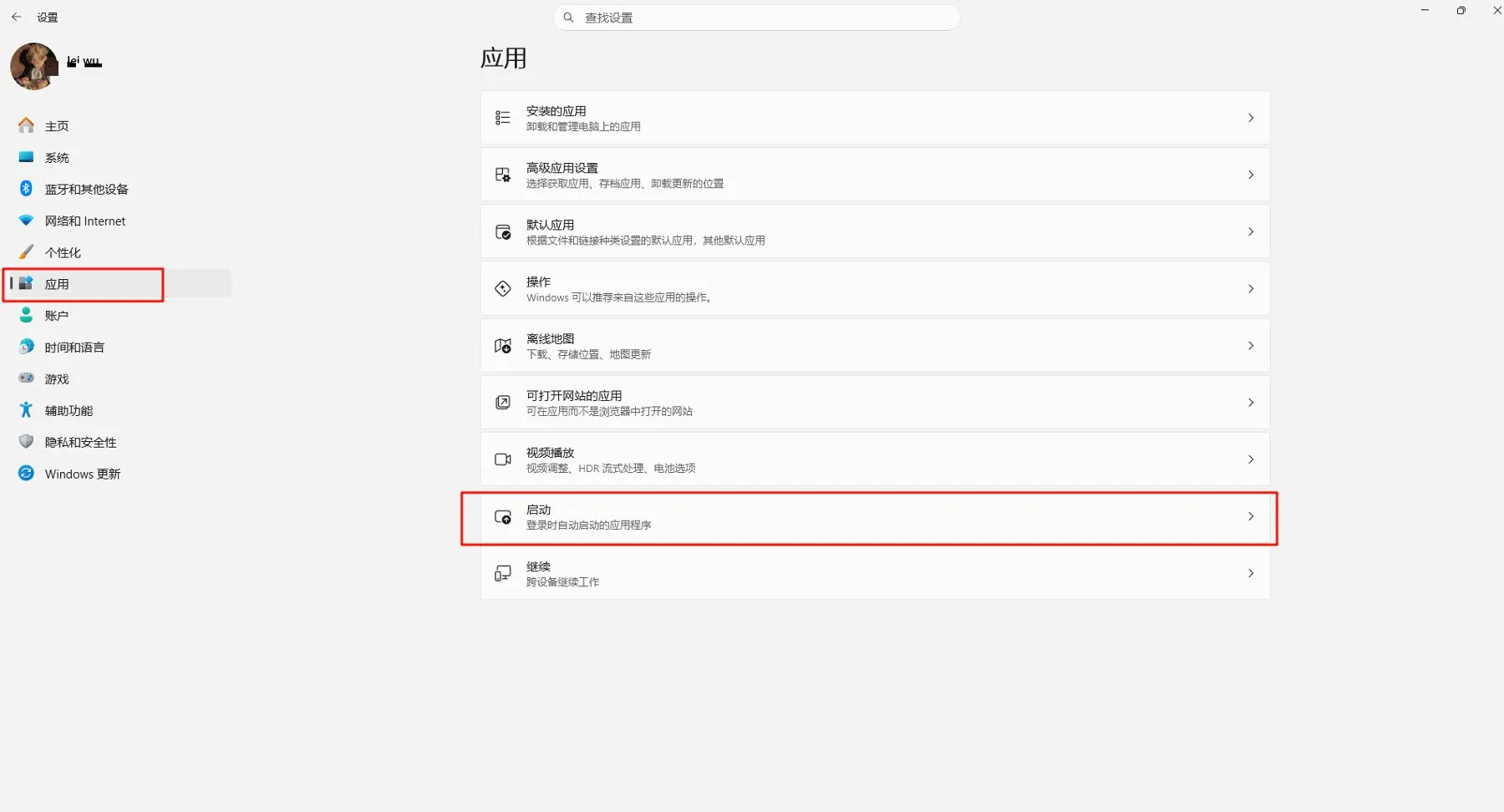
Task: Click the back arrow in title bar
Action: (17, 17)
